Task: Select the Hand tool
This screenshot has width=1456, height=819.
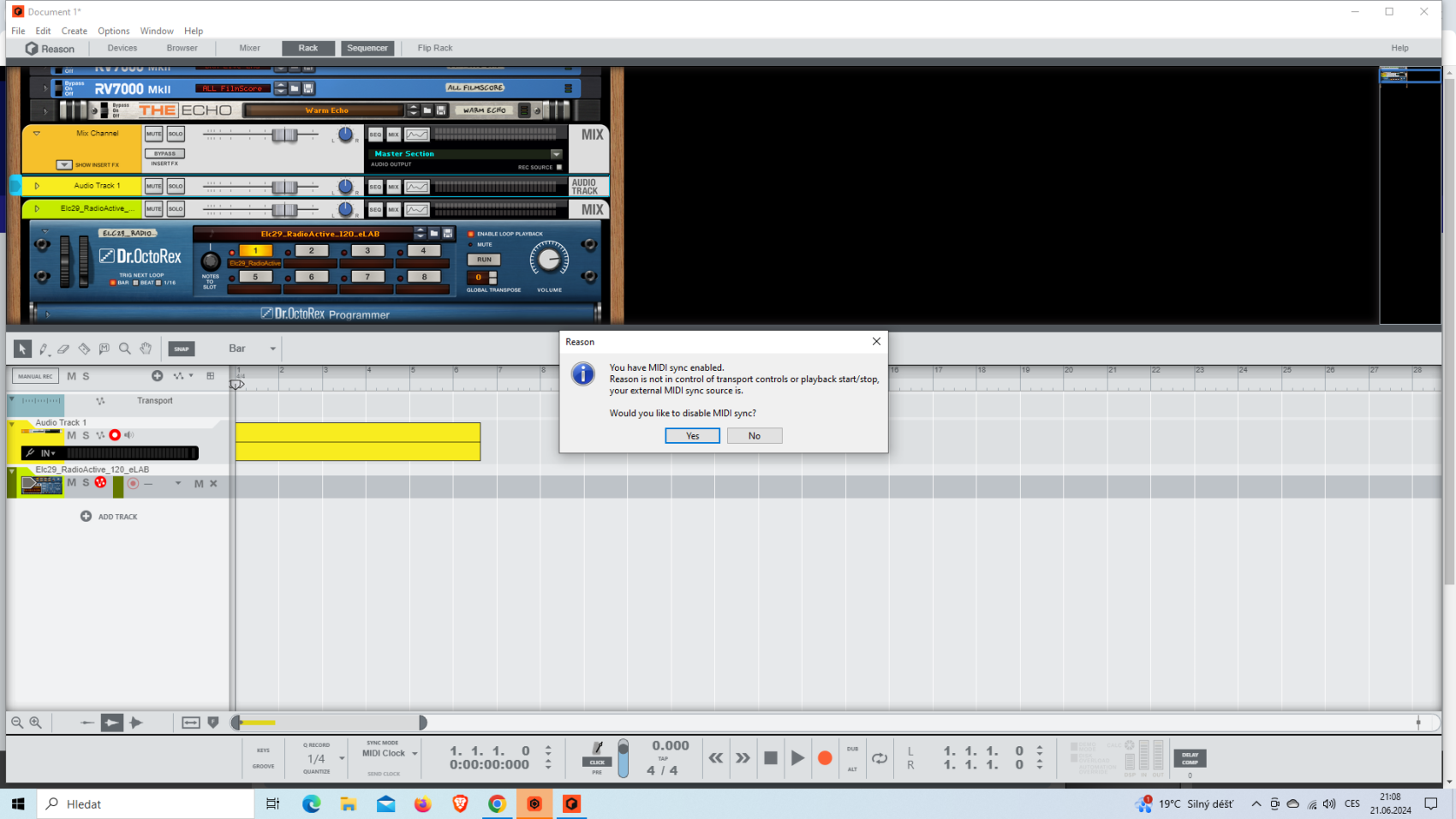Action: (146, 349)
